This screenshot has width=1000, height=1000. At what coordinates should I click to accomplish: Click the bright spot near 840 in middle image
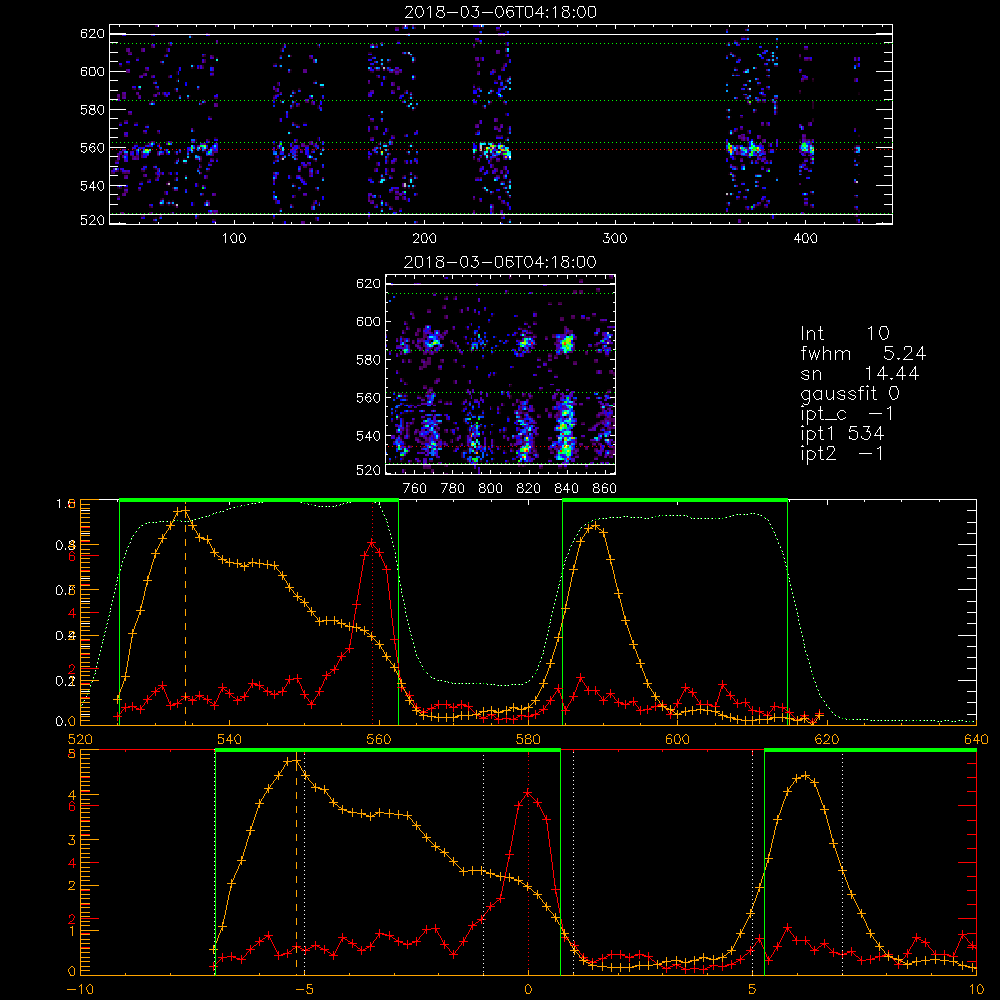pos(565,343)
